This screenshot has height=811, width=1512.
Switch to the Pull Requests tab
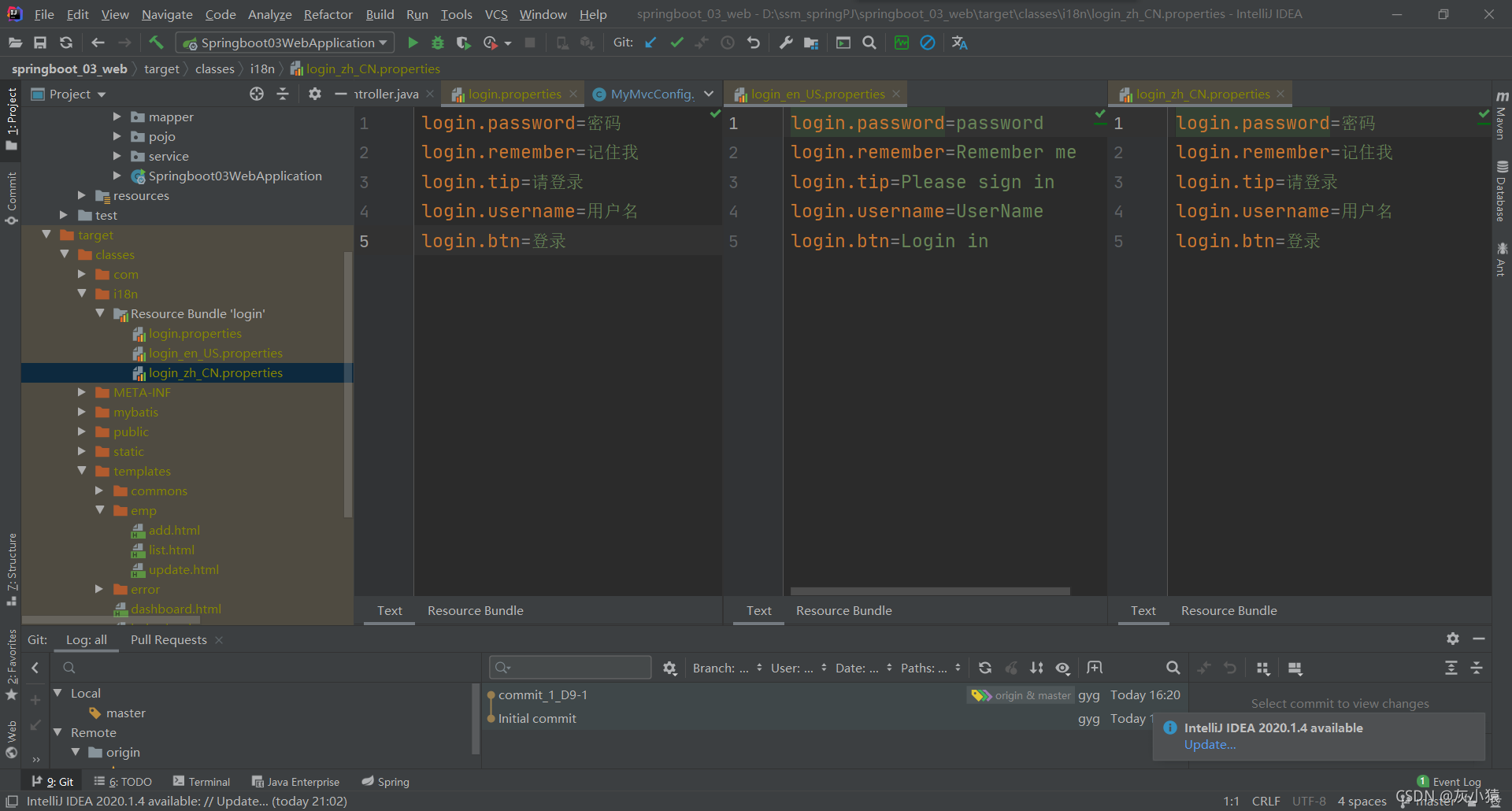[169, 639]
